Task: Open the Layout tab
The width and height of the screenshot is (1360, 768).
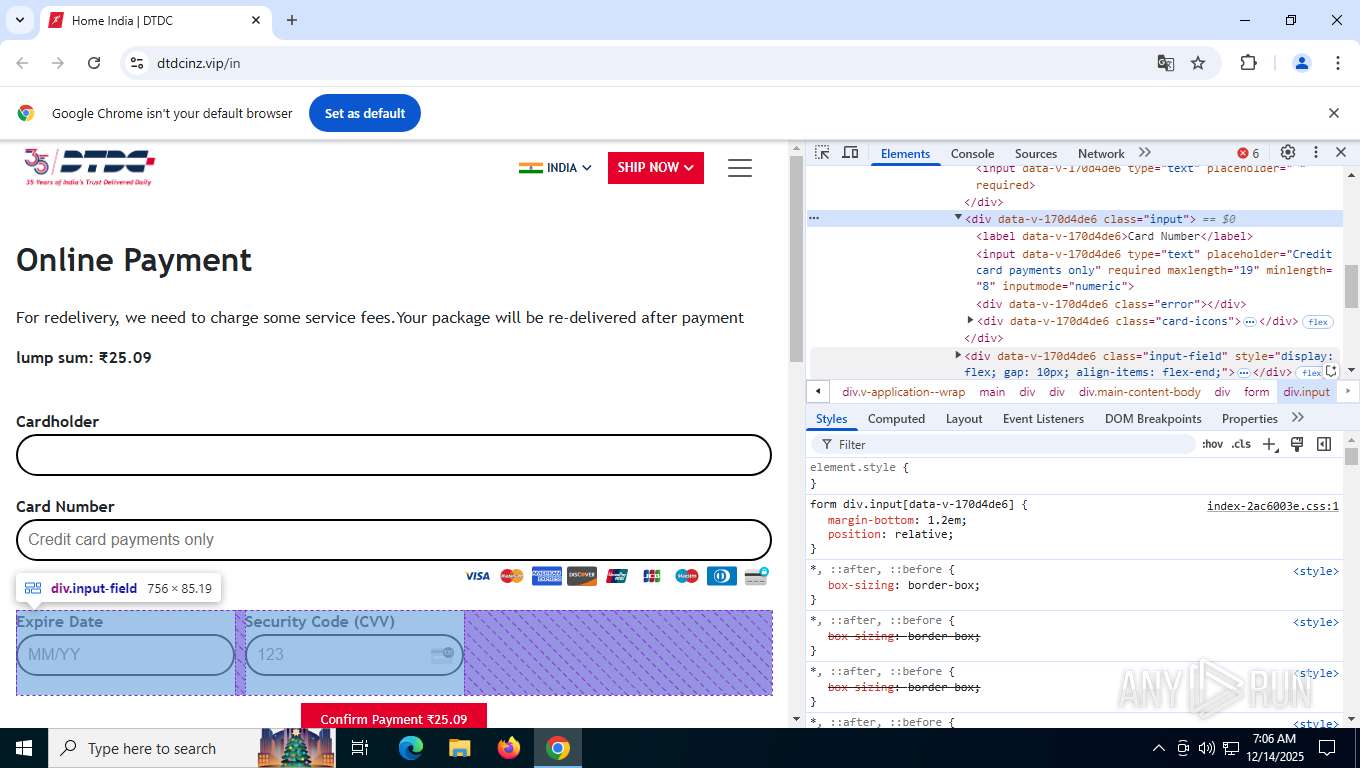Action: pyautogui.click(x=964, y=419)
